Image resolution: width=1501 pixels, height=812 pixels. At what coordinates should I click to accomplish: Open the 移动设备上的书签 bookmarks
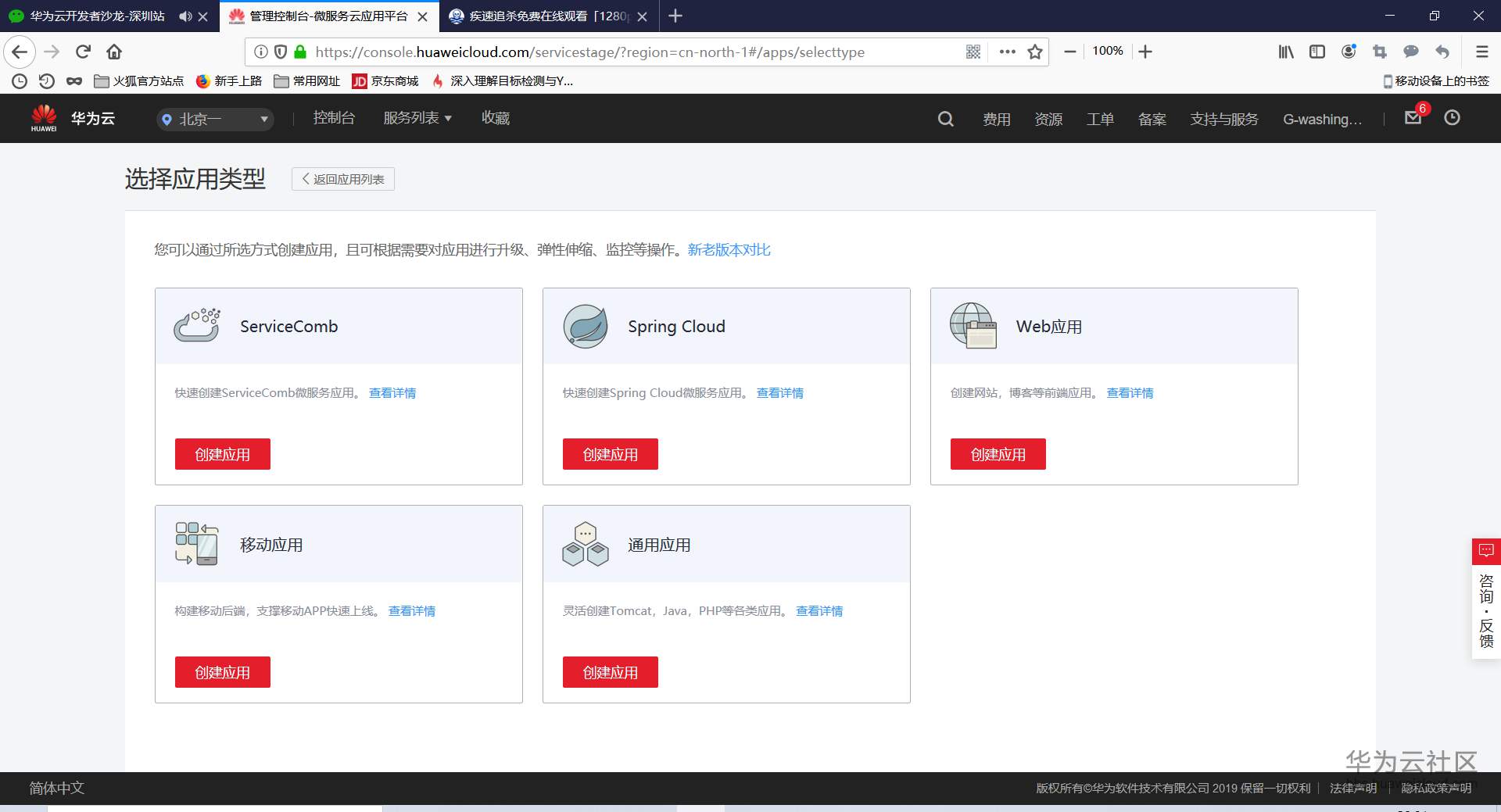(1436, 81)
